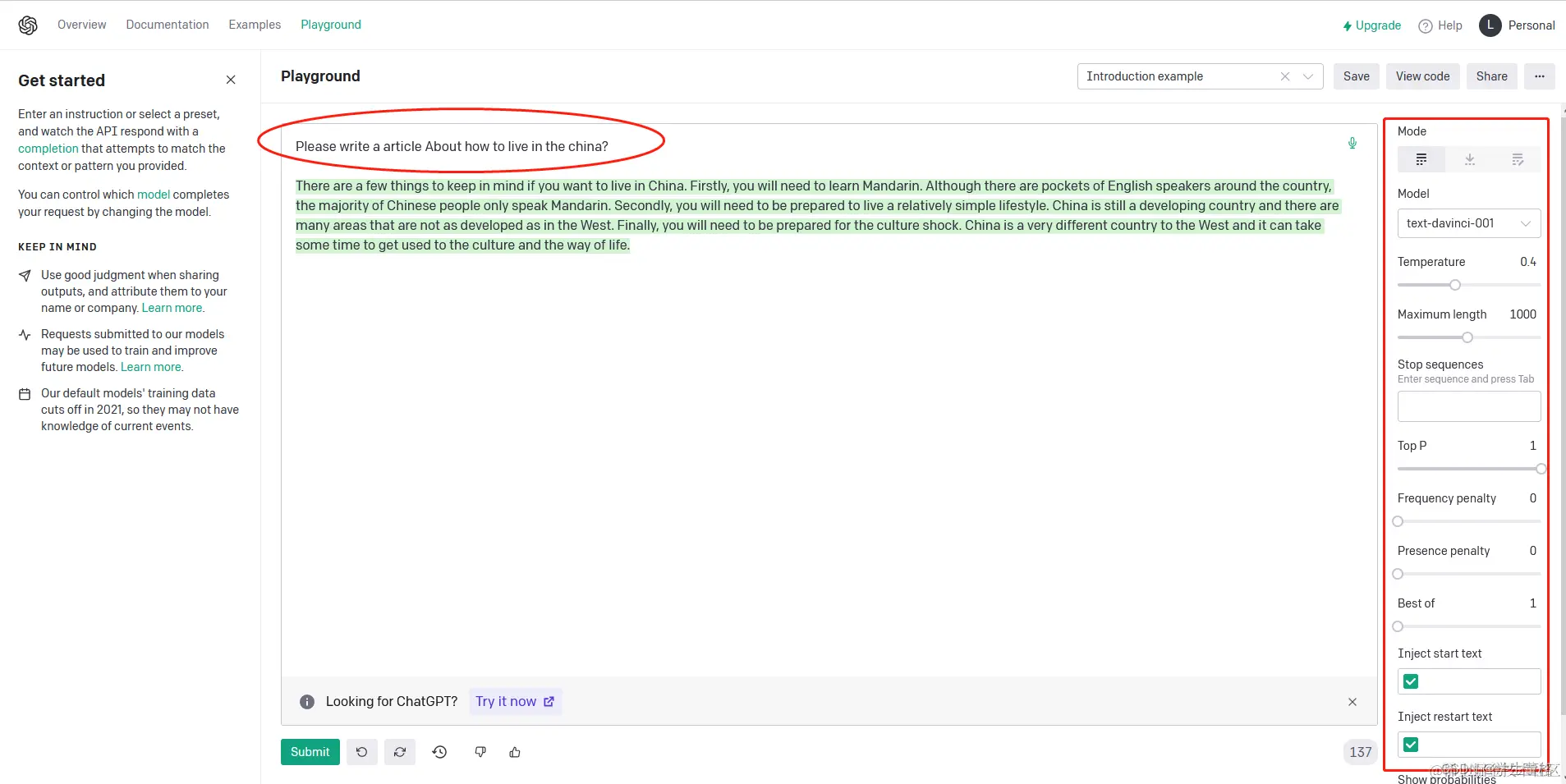Open generation history with the clock icon
This screenshot has height=784, width=1566.
click(x=439, y=751)
